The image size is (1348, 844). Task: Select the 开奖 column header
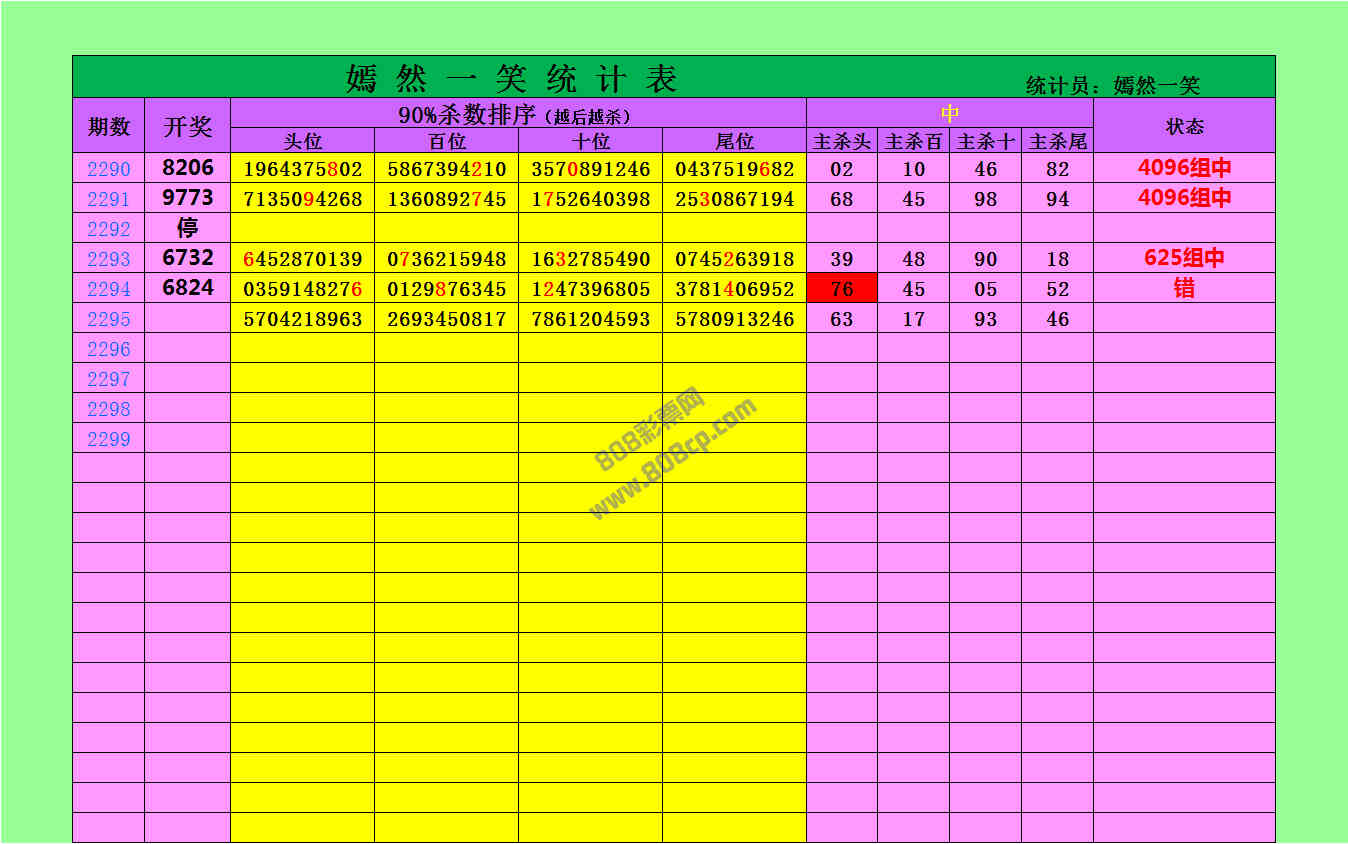188,126
